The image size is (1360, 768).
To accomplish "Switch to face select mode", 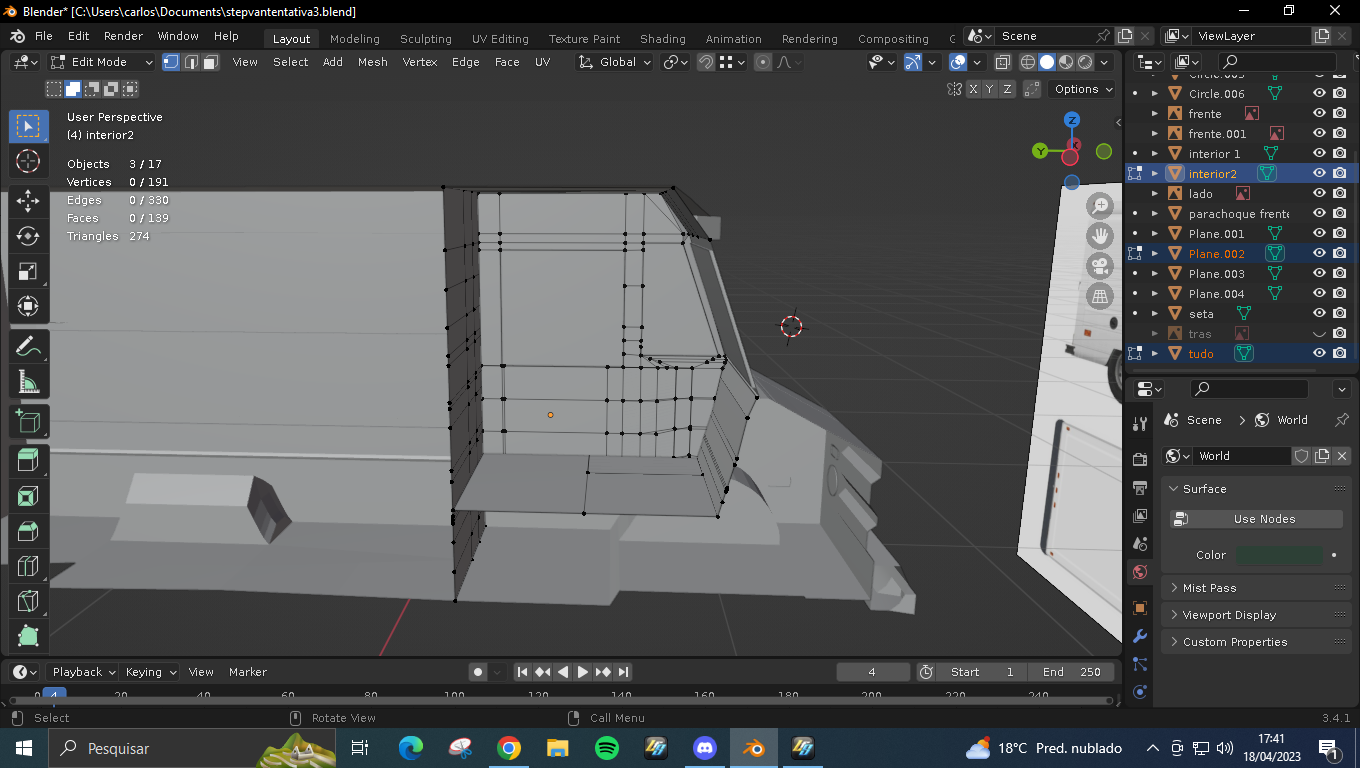I will [x=211, y=62].
